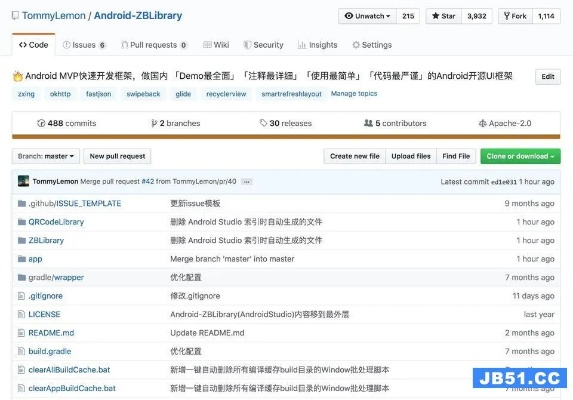Open the Android-ZBLibrary repository link
573x400 pixels.
[138, 16]
